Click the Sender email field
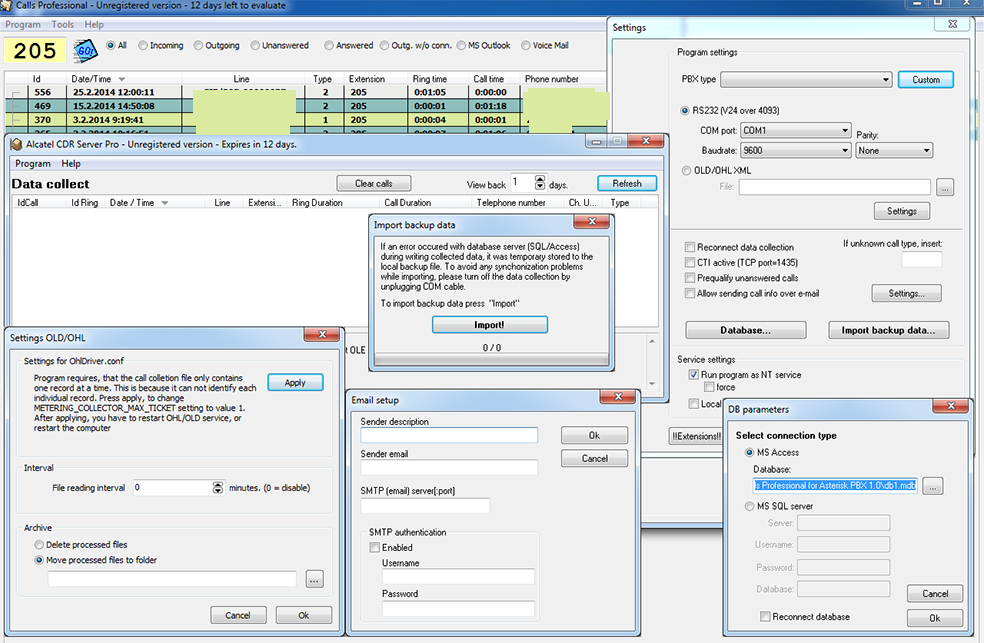Screen dimensions: 984x643 (449, 467)
